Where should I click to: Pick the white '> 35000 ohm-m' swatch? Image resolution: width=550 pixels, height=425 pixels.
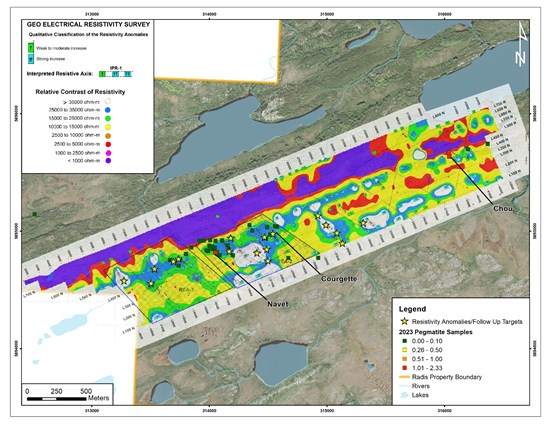tap(108, 102)
